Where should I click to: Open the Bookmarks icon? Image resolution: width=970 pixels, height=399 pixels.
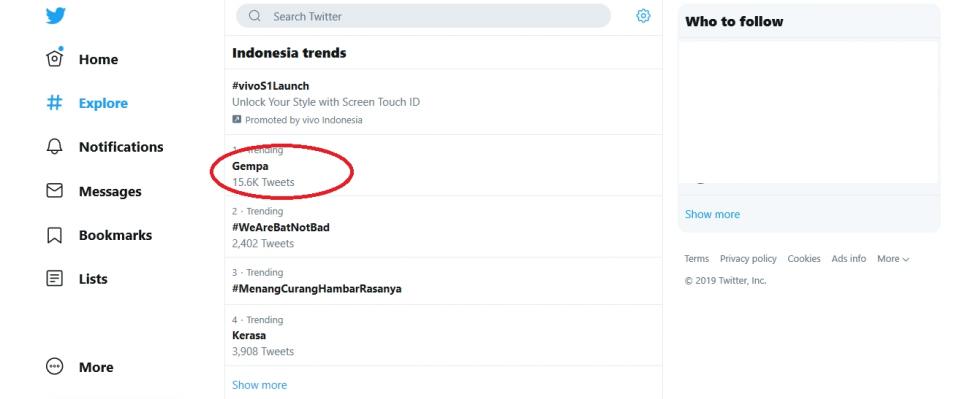[x=54, y=235]
